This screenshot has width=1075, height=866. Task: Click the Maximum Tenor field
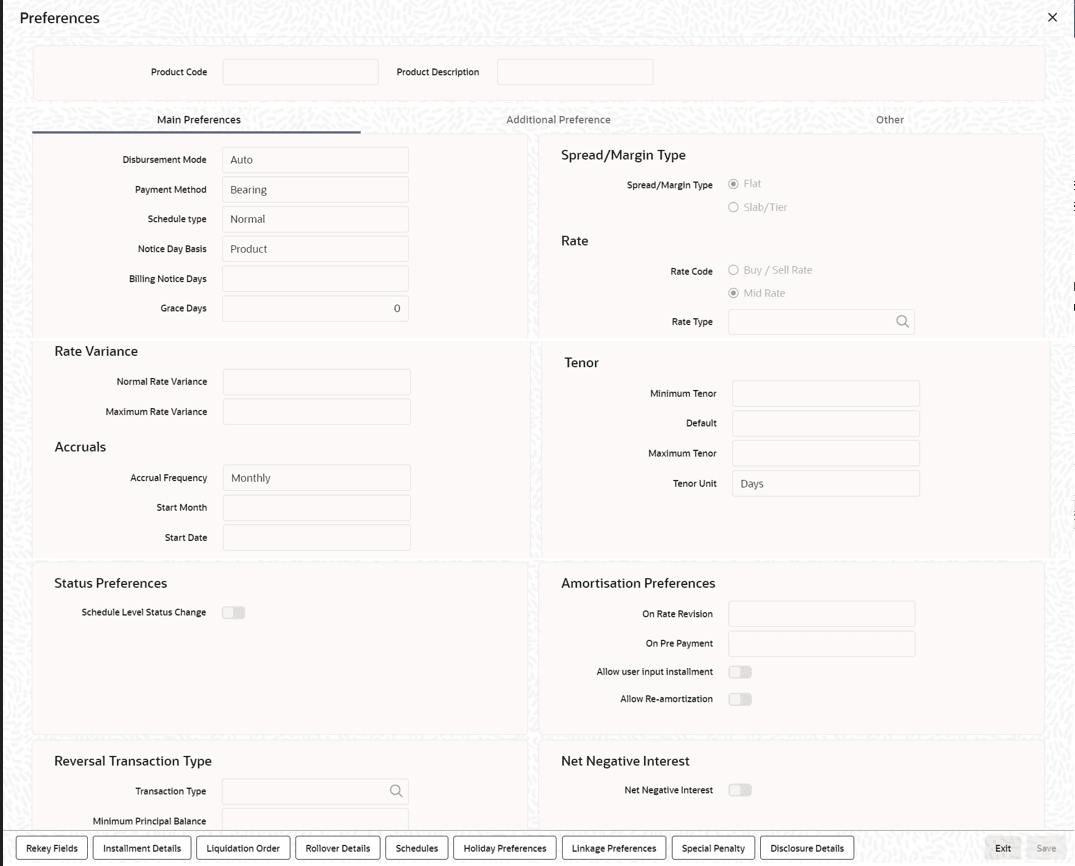(825, 453)
